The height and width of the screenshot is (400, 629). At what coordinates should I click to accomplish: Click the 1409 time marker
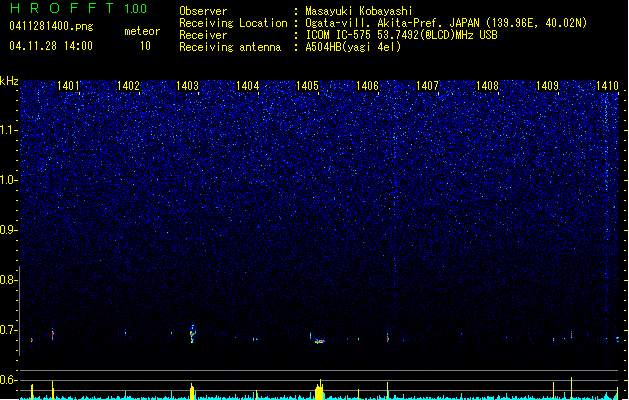(548, 86)
